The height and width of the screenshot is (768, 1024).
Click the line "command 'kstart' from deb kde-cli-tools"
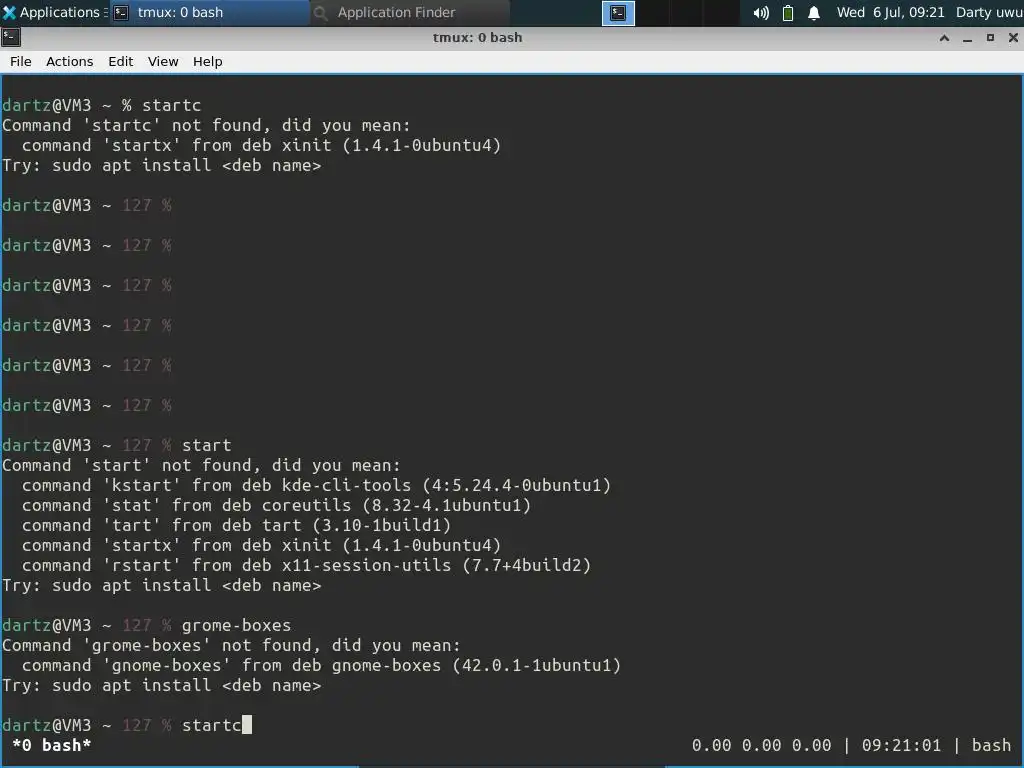tap(316, 485)
